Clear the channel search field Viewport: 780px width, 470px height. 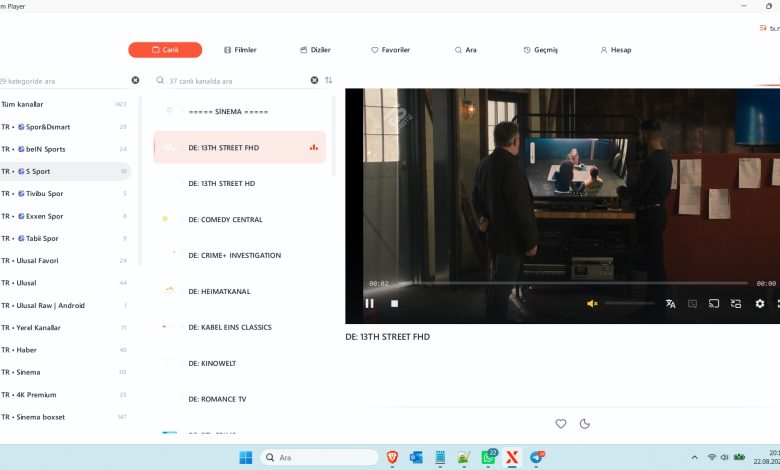(x=314, y=80)
